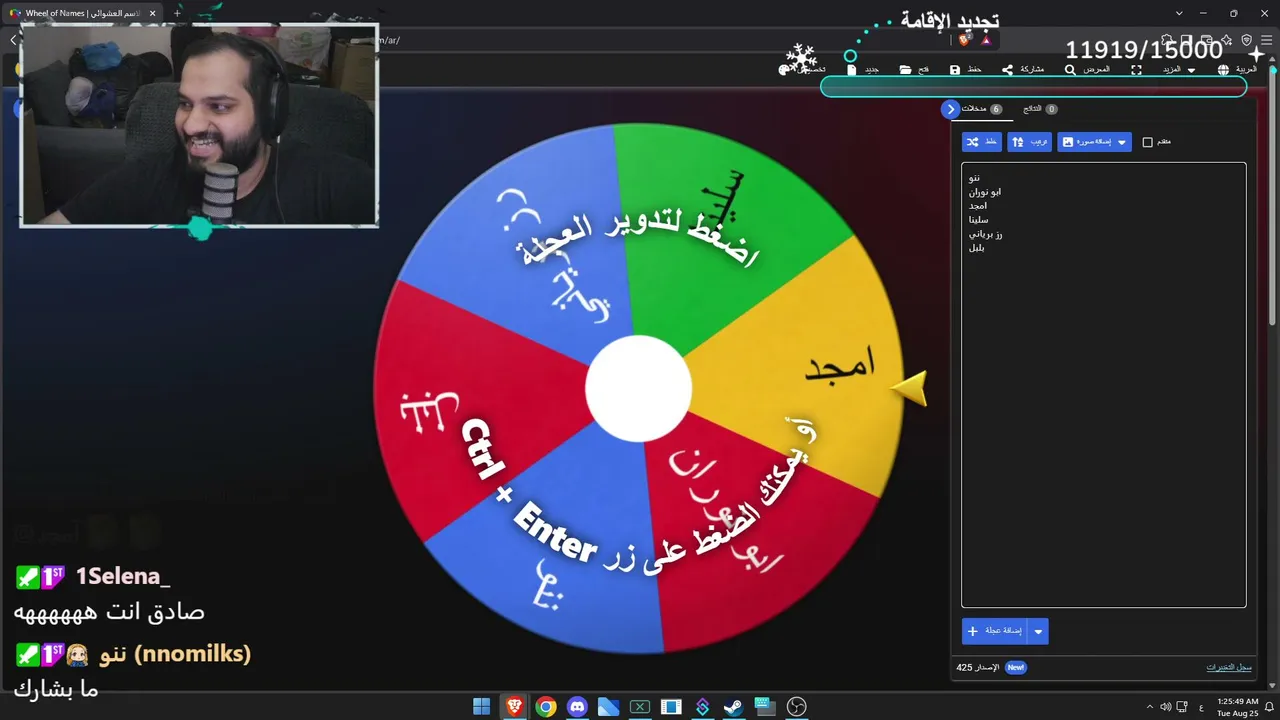
Task: Toggle fullscreen mode icon
Action: [x=1136, y=70]
